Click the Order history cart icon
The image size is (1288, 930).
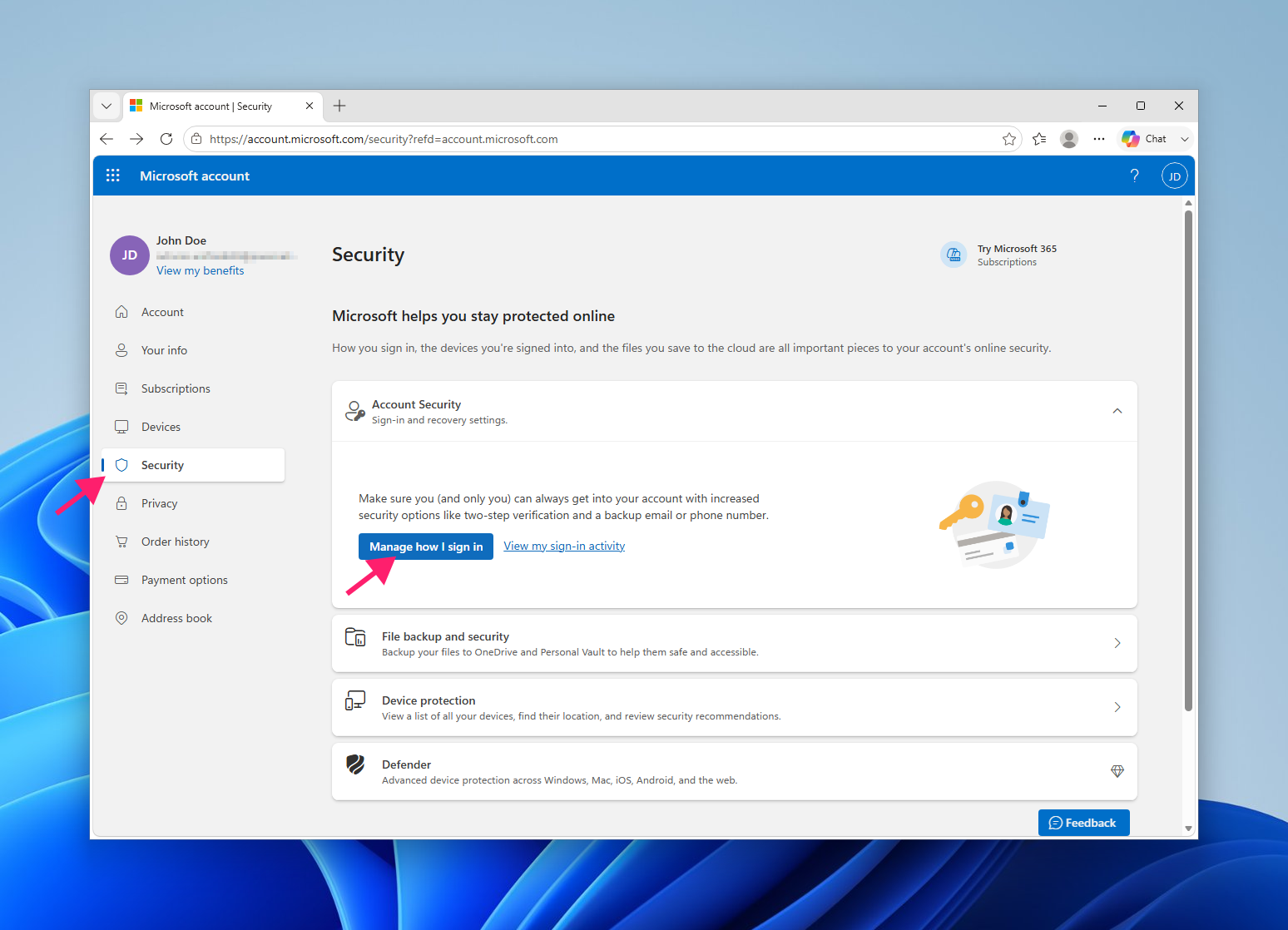coord(121,542)
